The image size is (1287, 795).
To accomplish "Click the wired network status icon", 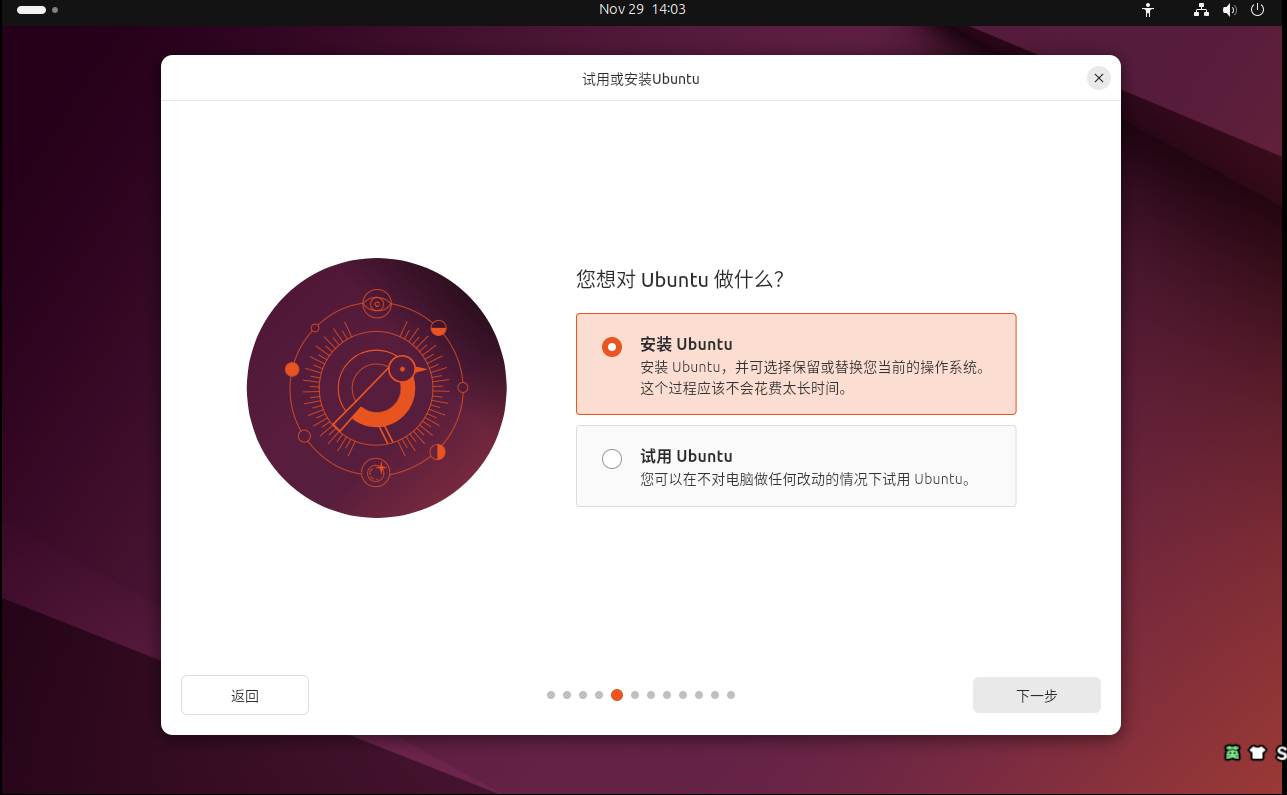I will 1201,10.
